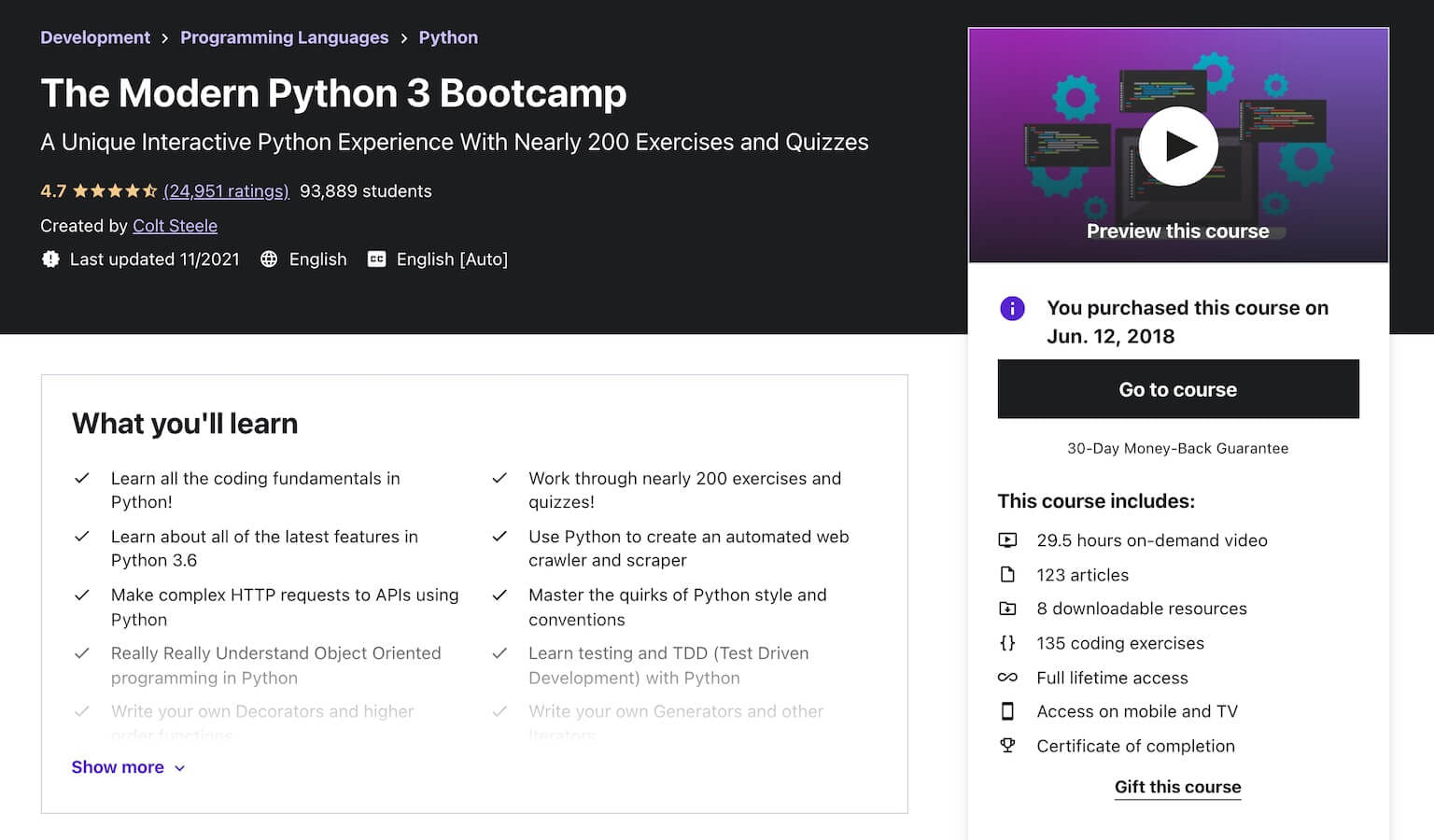Image resolution: width=1434 pixels, height=840 pixels.
Task: Click the lifetime access infinity icon
Action: 1007,678
